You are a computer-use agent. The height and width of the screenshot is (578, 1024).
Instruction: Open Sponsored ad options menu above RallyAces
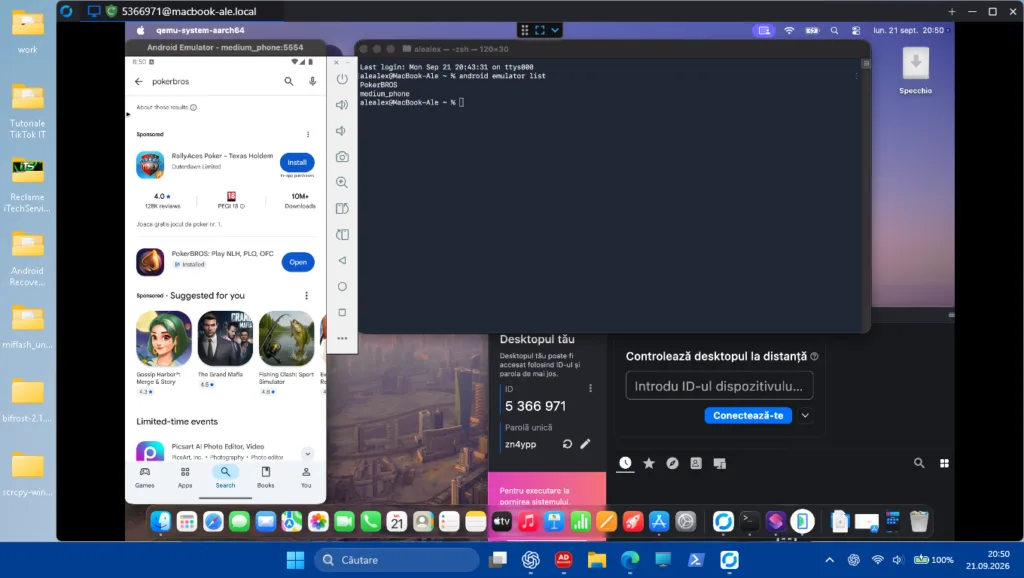pyautogui.click(x=308, y=135)
